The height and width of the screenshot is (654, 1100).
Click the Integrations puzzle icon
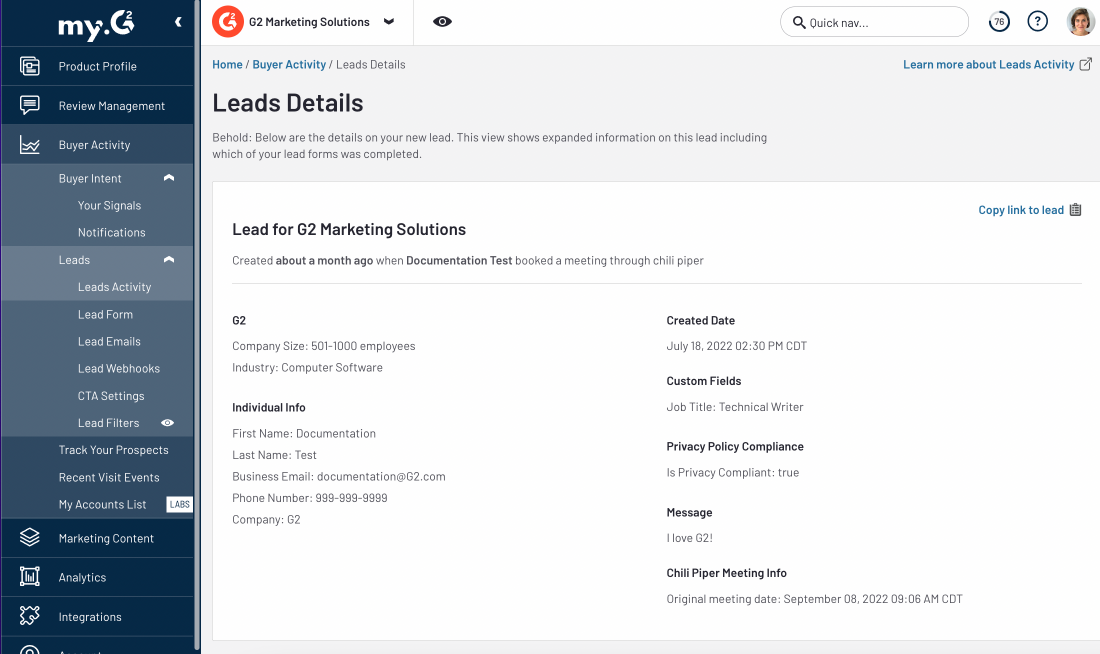[30, 617]
